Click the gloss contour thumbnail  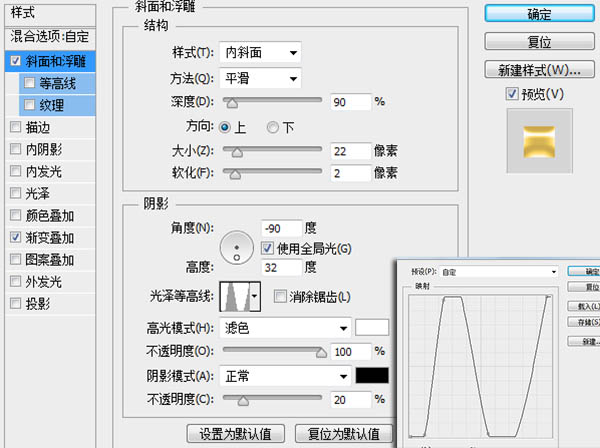[235, 296]
